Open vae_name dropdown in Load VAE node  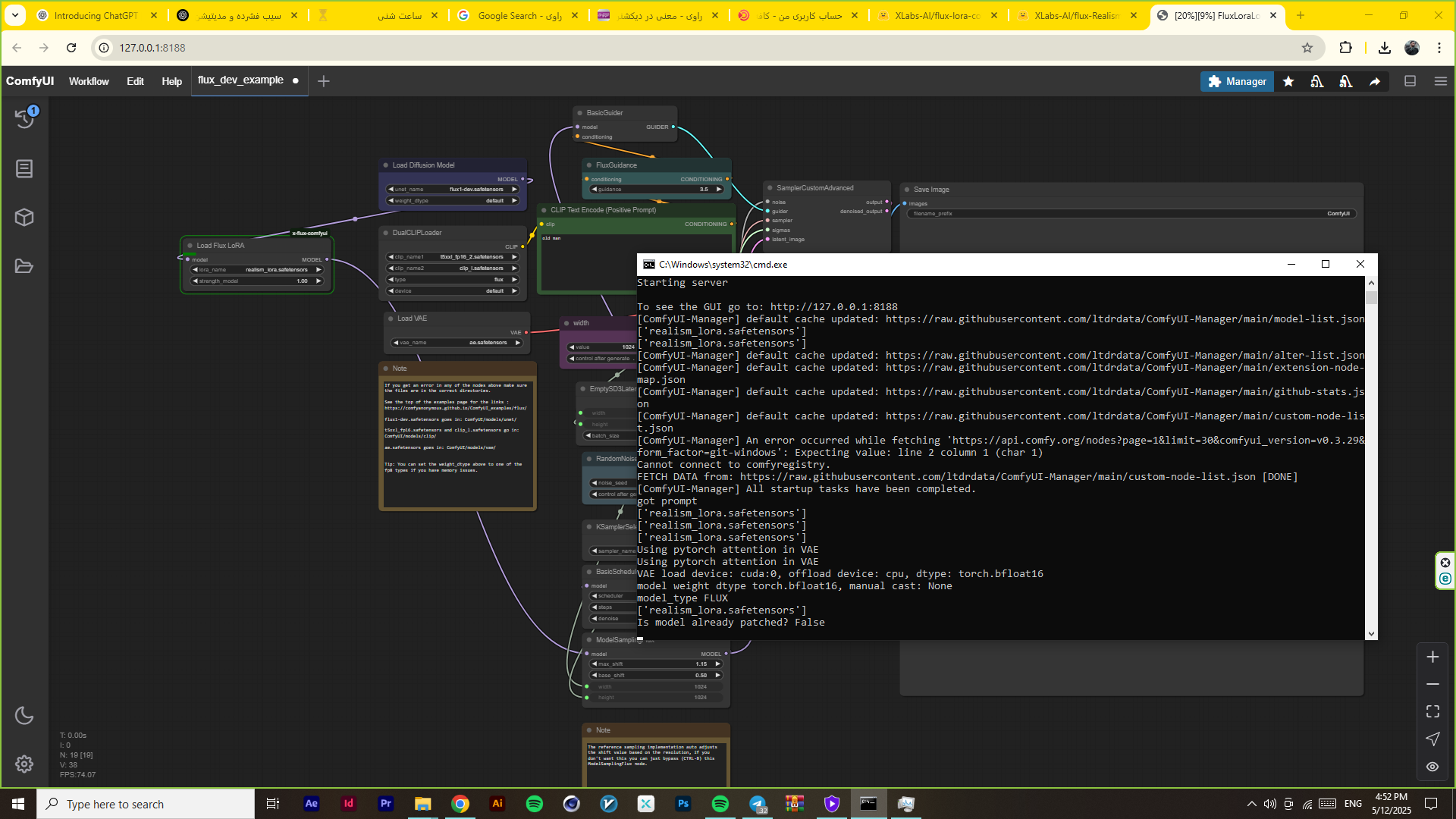tap(457, 343)
